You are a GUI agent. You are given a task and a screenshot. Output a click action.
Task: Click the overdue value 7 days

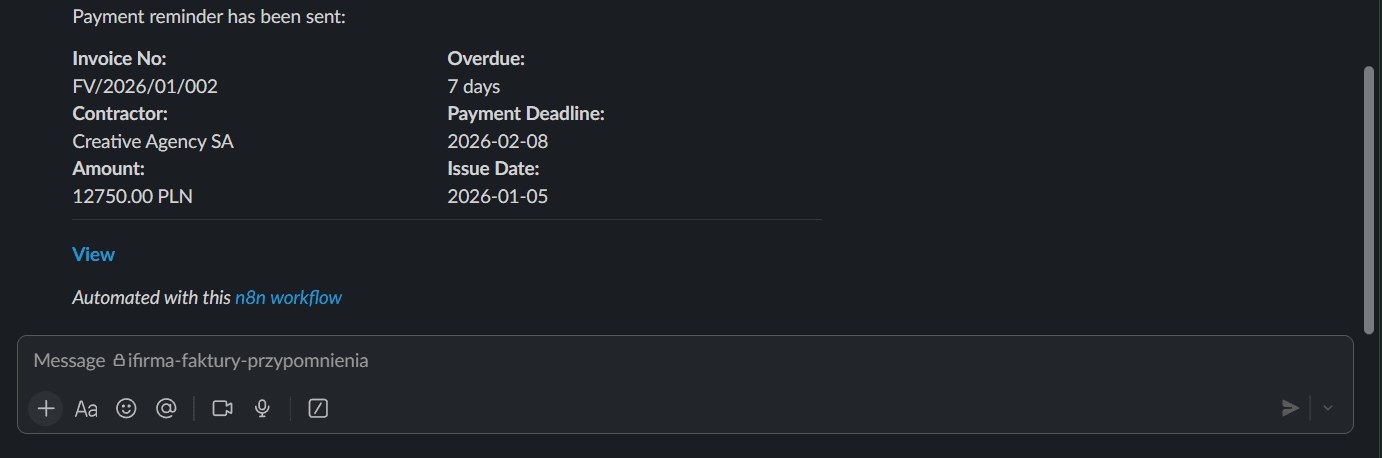[x=474, y=87]
